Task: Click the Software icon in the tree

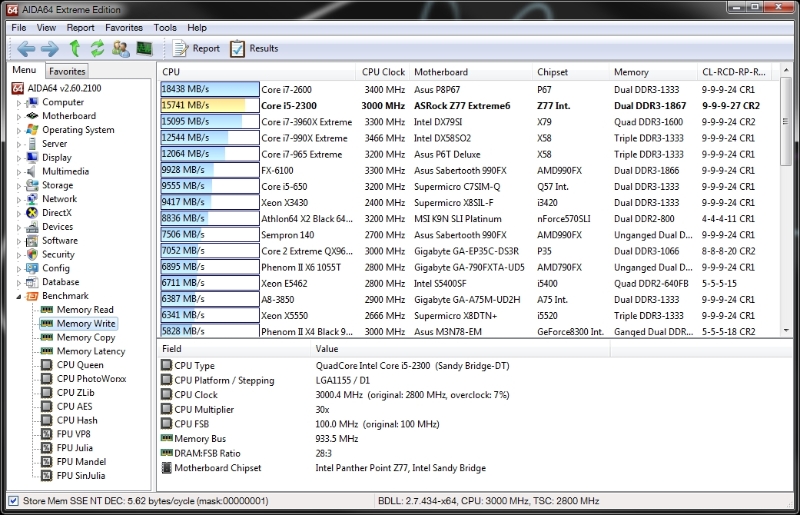Action: [x=32, y=240]
